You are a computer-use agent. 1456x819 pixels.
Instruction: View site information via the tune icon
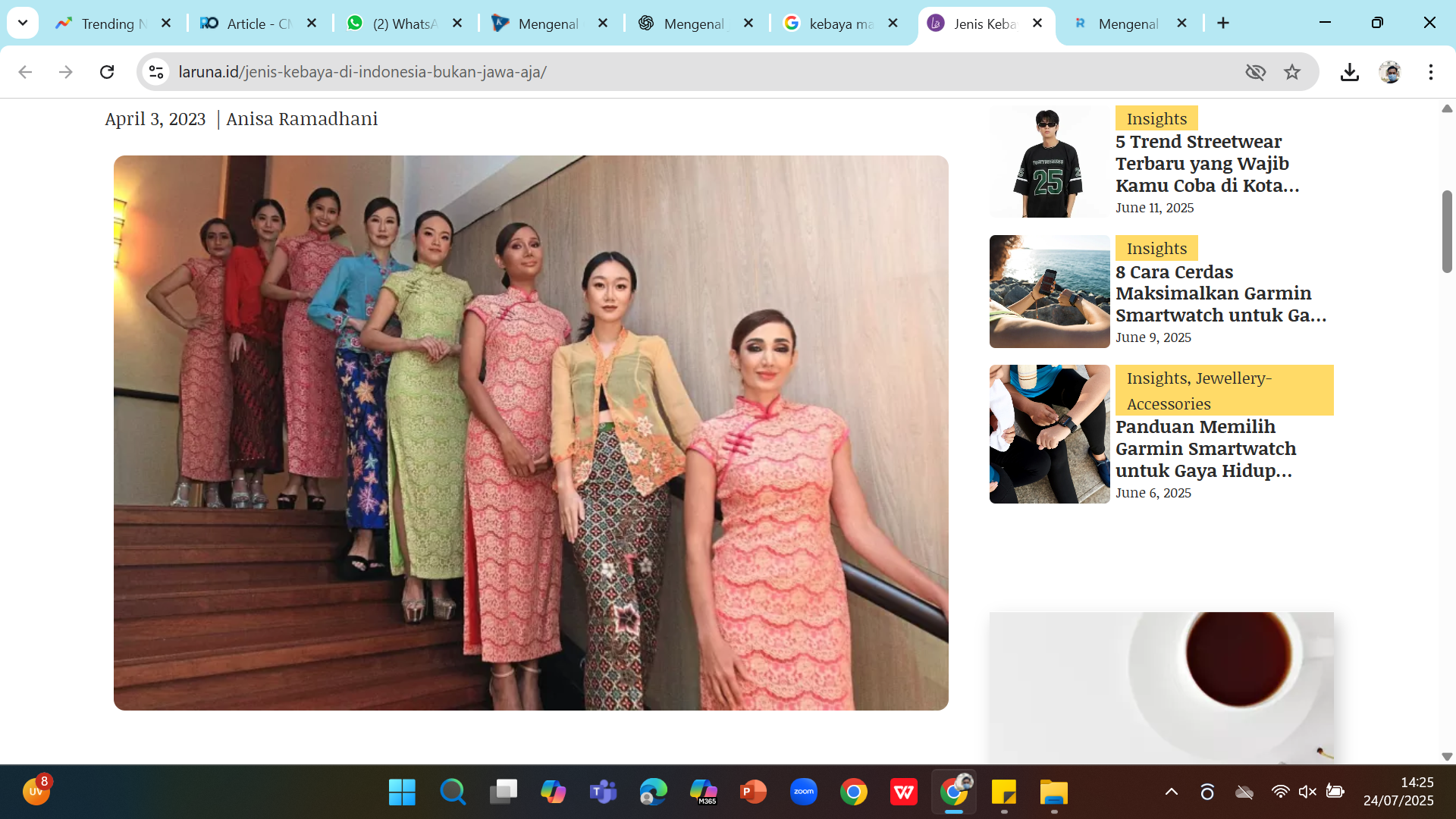(x=156, y=72)
